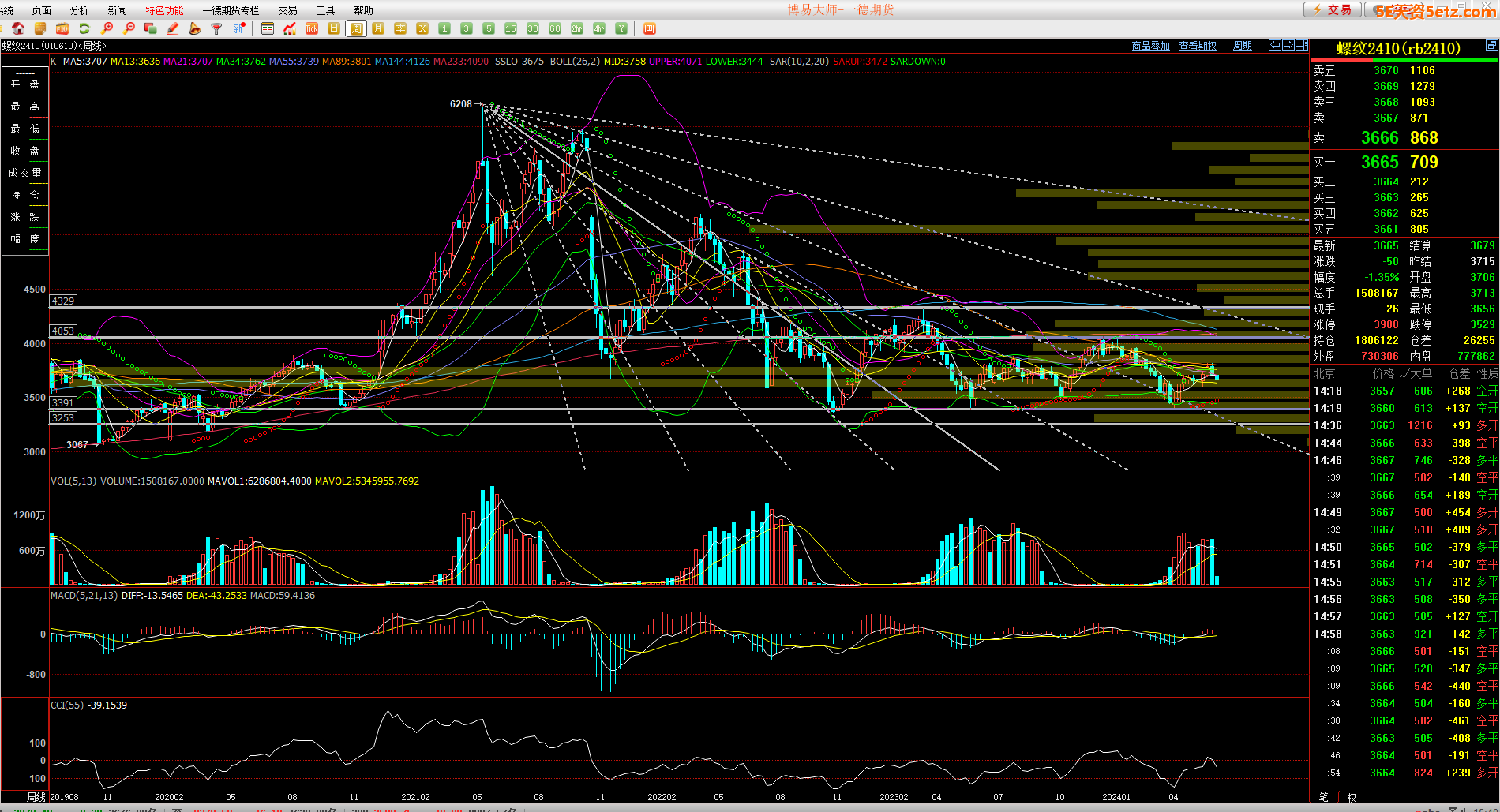
Task: Switch to Tick chart period
Action: click(312, 28)
